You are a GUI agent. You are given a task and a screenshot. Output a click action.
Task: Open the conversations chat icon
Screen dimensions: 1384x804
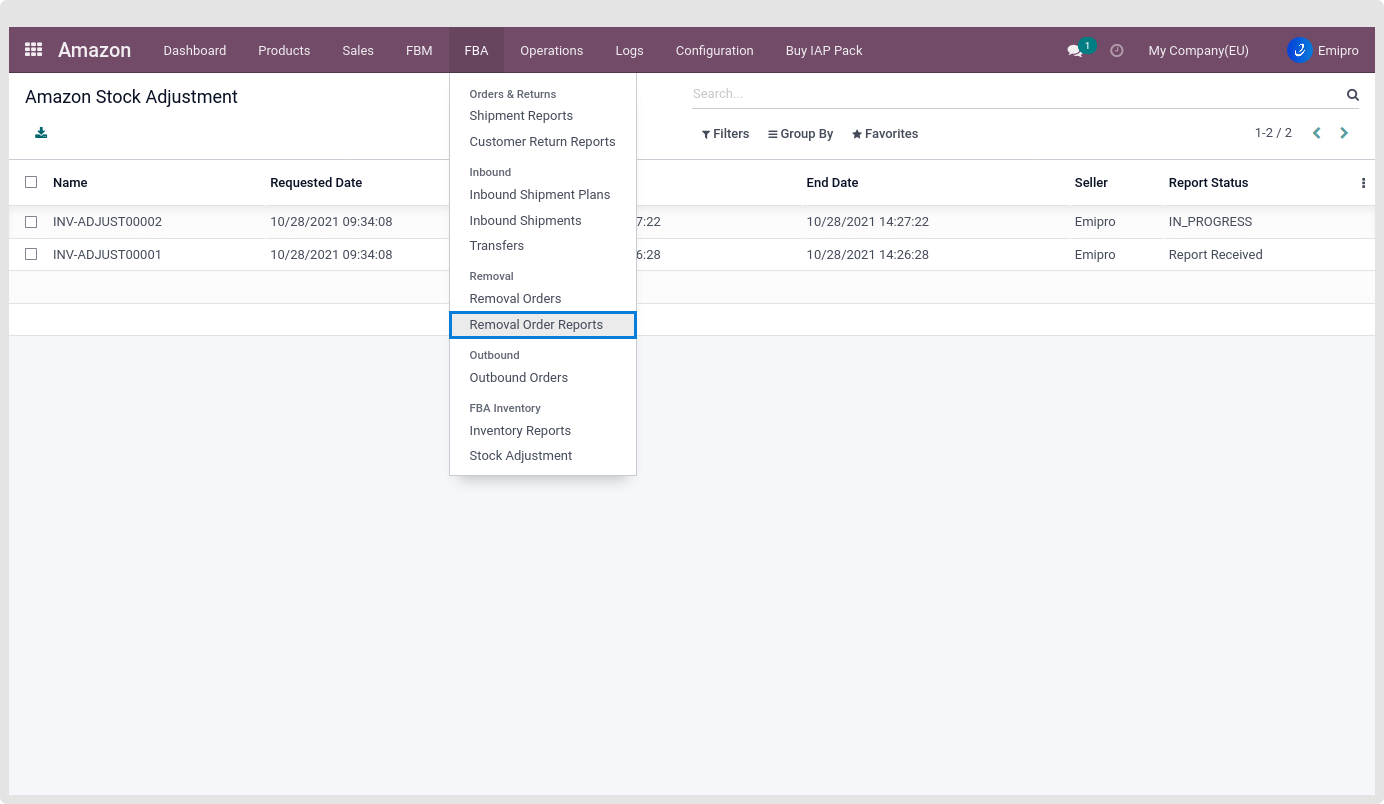[1075, 51]
